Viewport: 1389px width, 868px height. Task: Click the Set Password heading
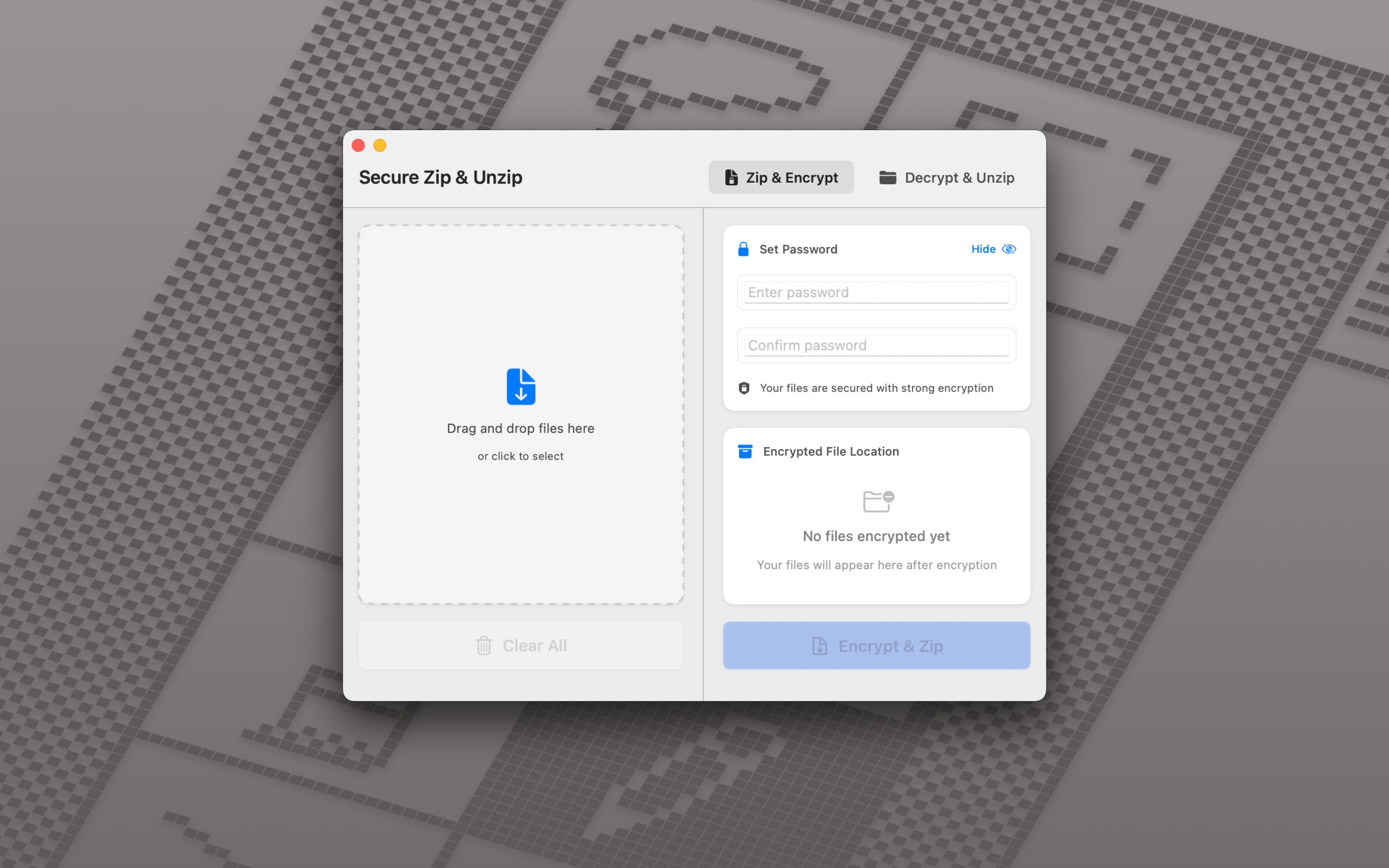point(798,249)
